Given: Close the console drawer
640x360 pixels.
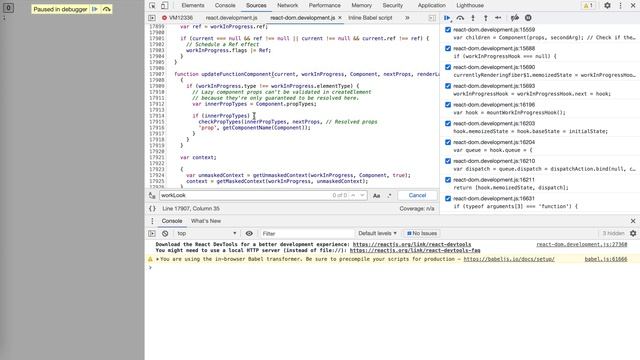Looking at the screenshot, I should tap(633, 221).
